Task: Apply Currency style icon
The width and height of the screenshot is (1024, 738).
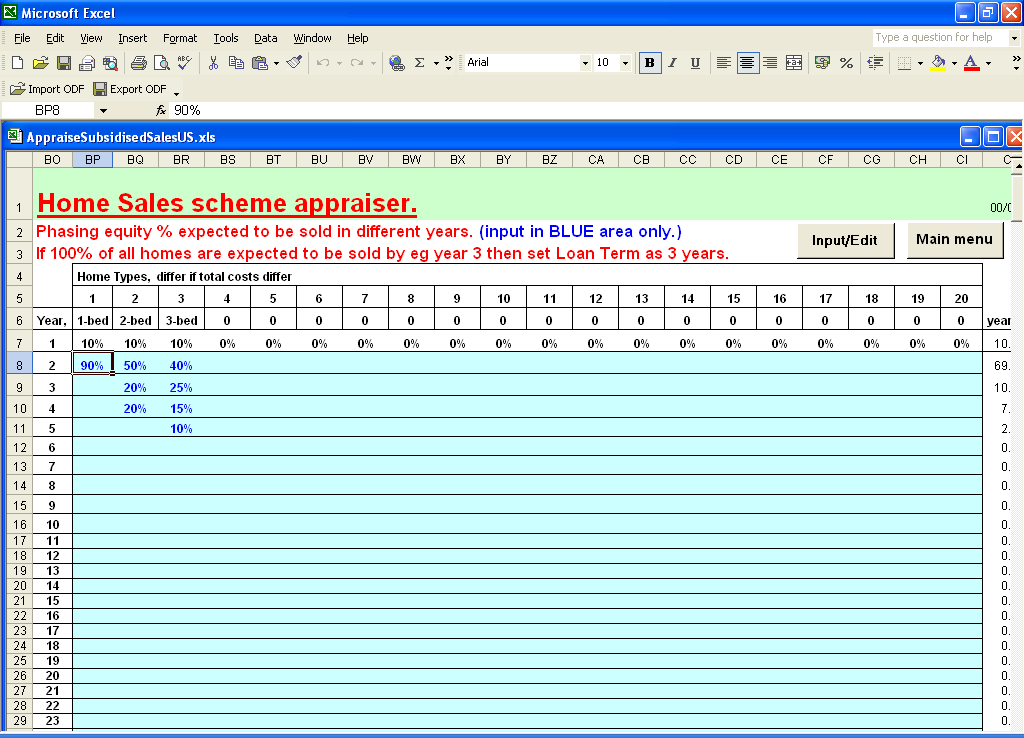Action: pyautogui.click(x=823, y=63)
